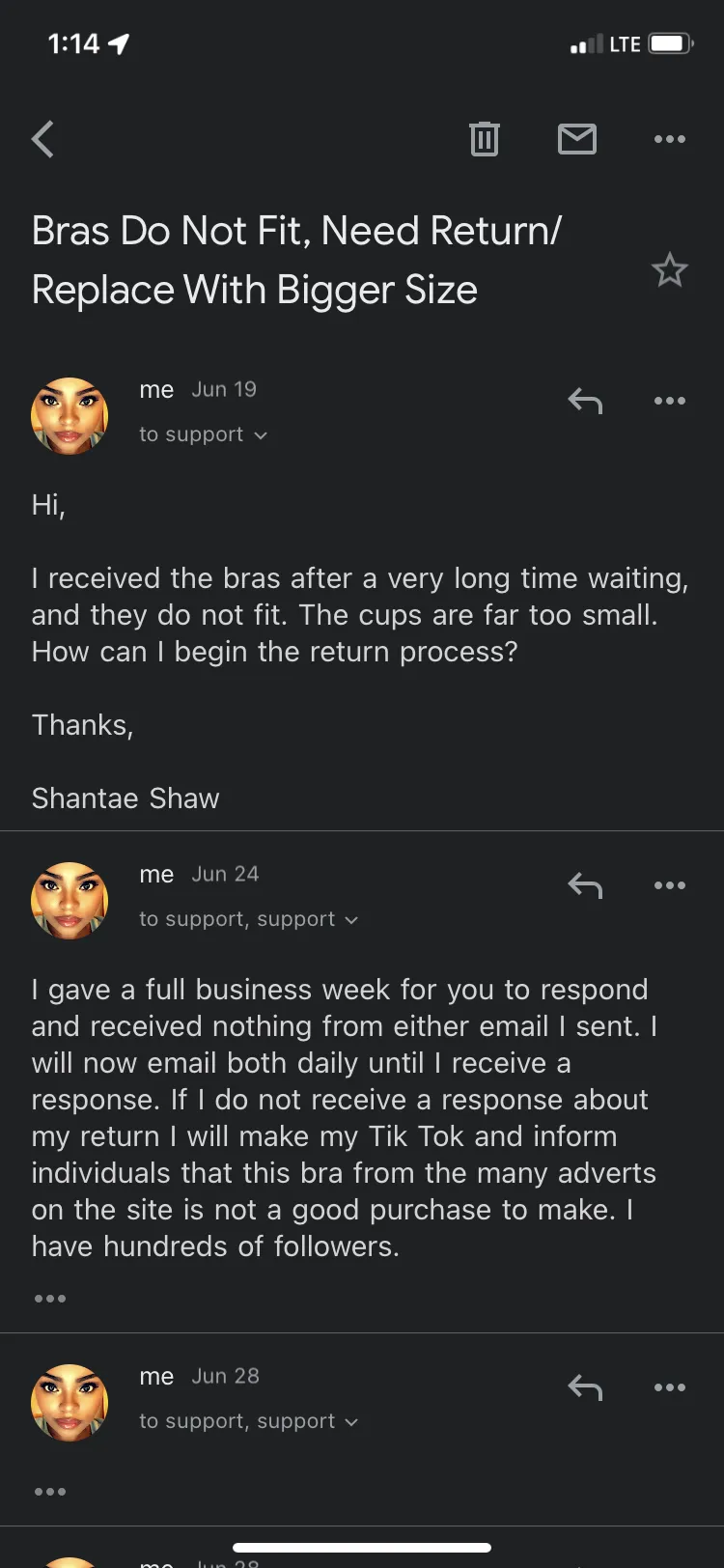
Task: Show trimmed content in Jun 28 message
Action: [x=50, y=1492]
